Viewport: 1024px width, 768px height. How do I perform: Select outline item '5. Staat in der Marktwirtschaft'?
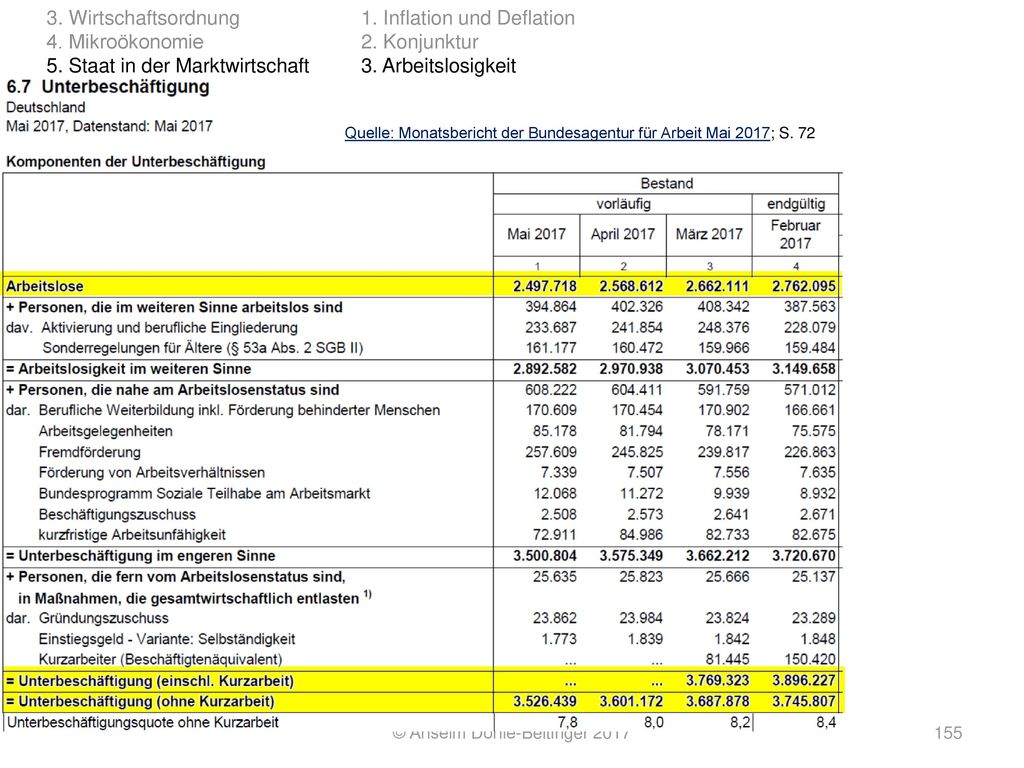[178, 65]
